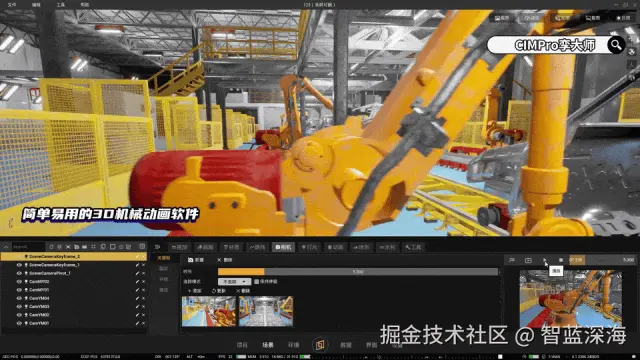
Task: Switch to the 场景 scene bottom tab
Action: pos(268,345)
